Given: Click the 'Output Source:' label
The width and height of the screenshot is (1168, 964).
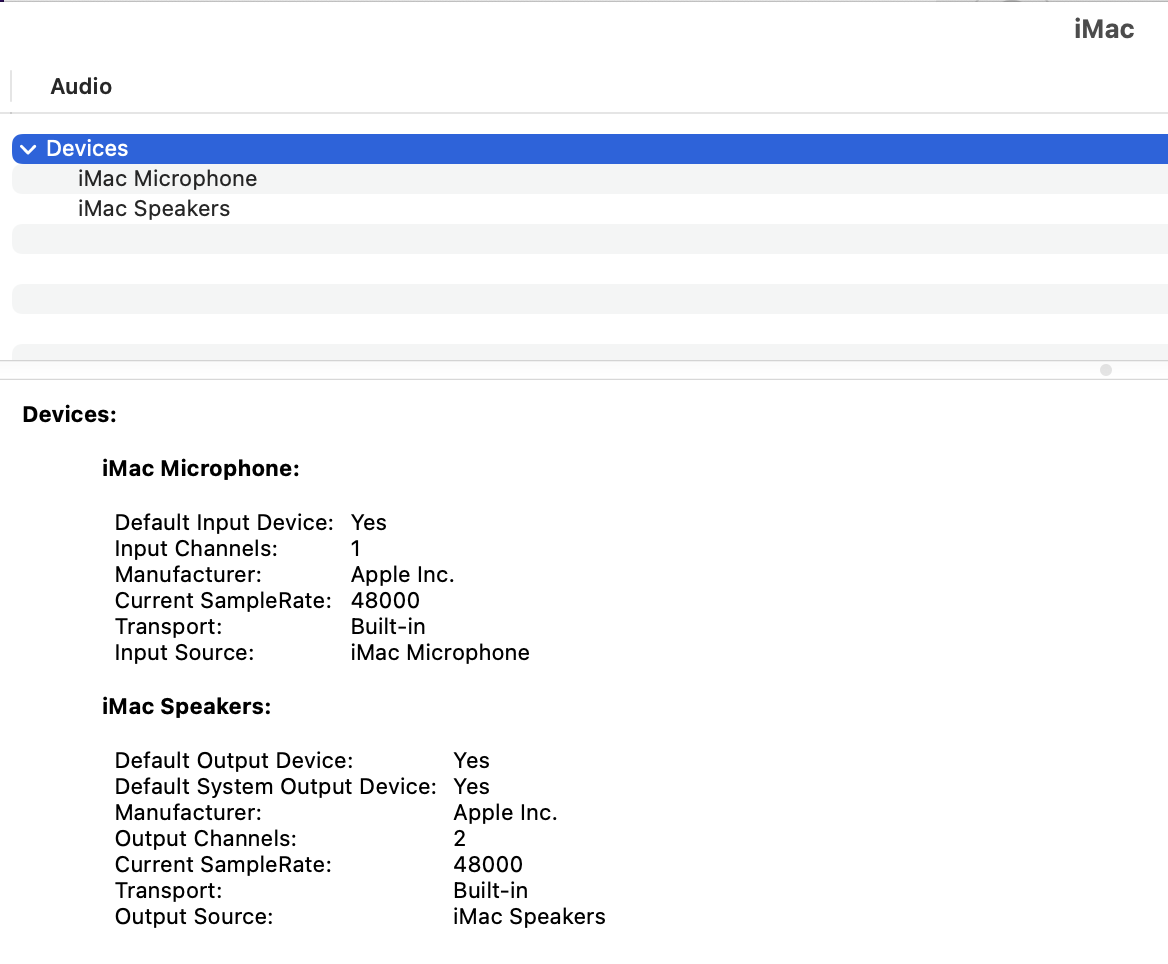Looking at the screenshot, I should pos(194,917).
